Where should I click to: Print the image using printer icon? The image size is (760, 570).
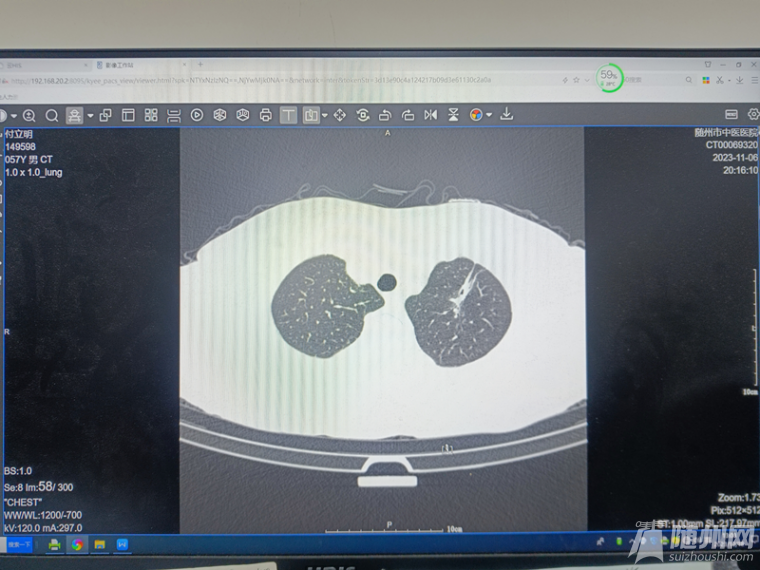[x=265, y=115]
